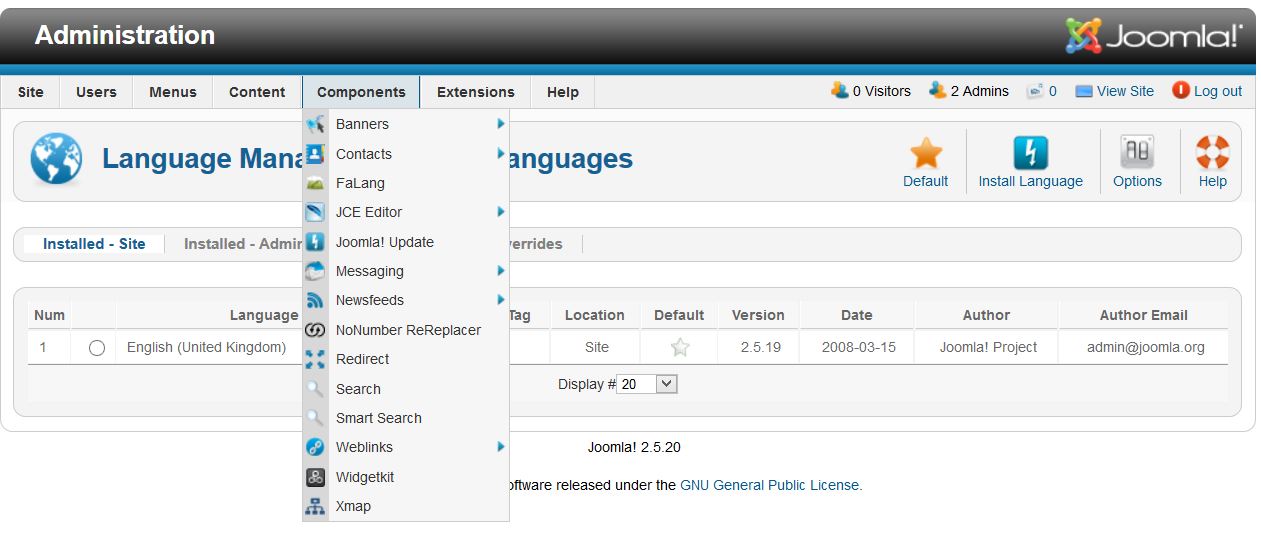Image resolution: width=1261 pixels, height=545 pixels.
Task: Click the Smart Search magnifier icon
Action: [315, 418]
